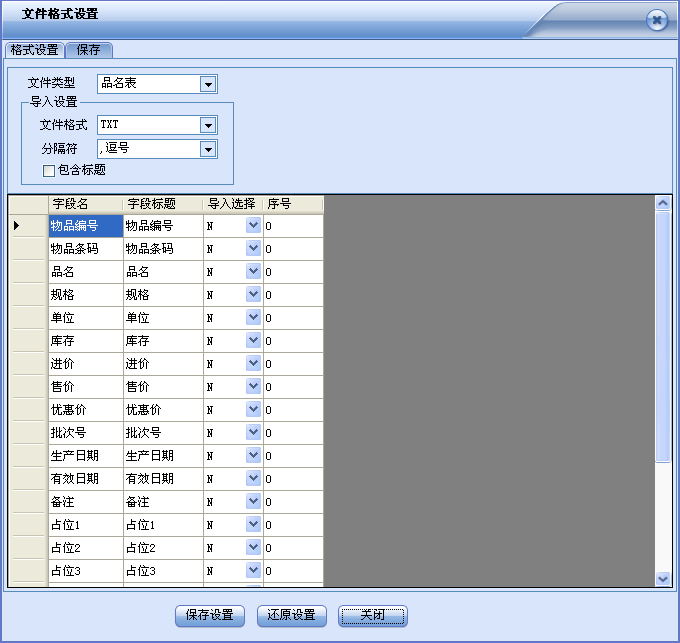This screenshot has height=643, width=680.
Task: Open 导入选择 dropdown for 生产日期 row
Action: (x=253, y=455)
